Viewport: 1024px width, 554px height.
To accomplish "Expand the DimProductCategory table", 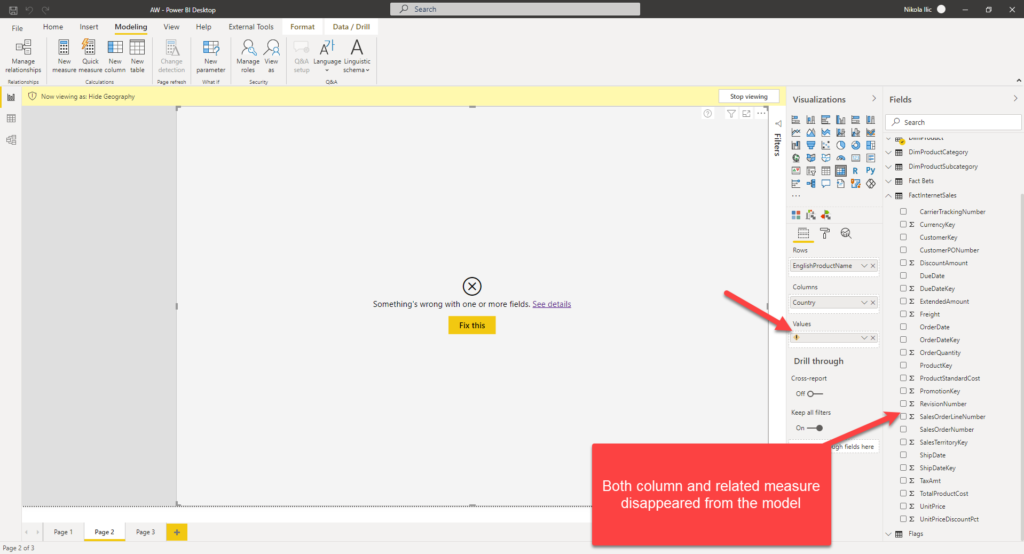I will (x=889, y=152).
